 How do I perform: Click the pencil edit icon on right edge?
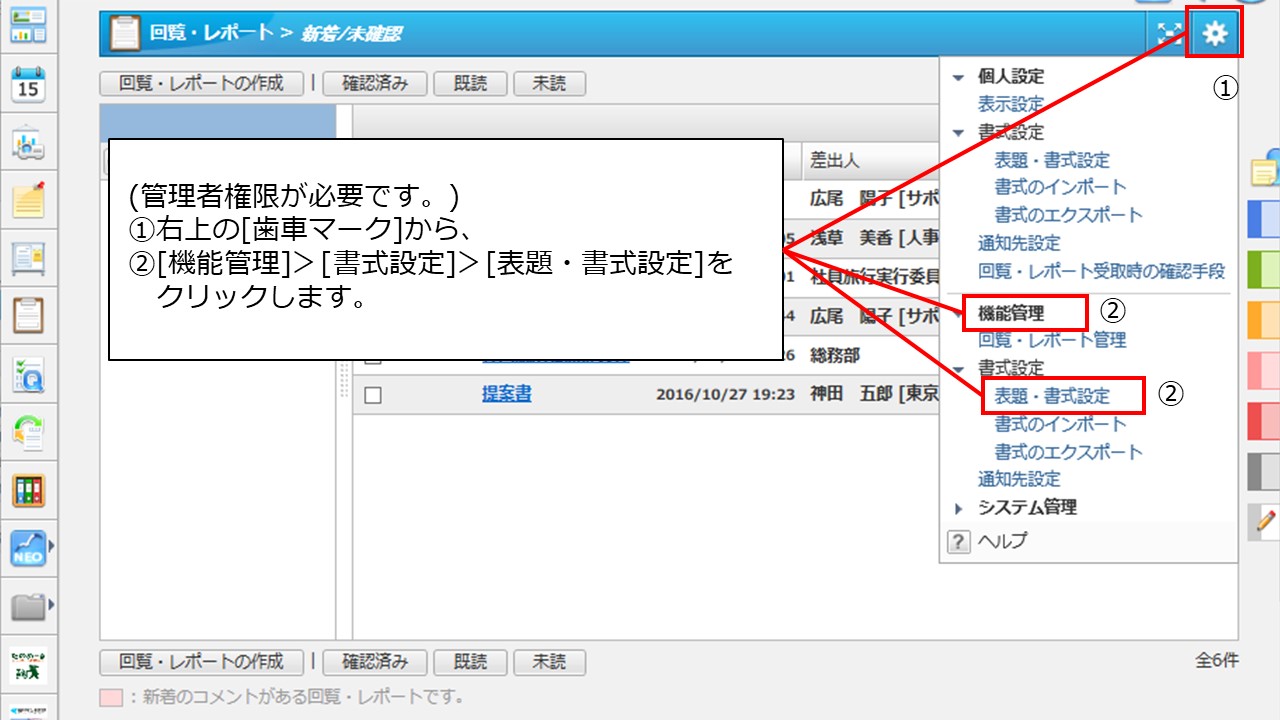click(x=1266, y=521)
